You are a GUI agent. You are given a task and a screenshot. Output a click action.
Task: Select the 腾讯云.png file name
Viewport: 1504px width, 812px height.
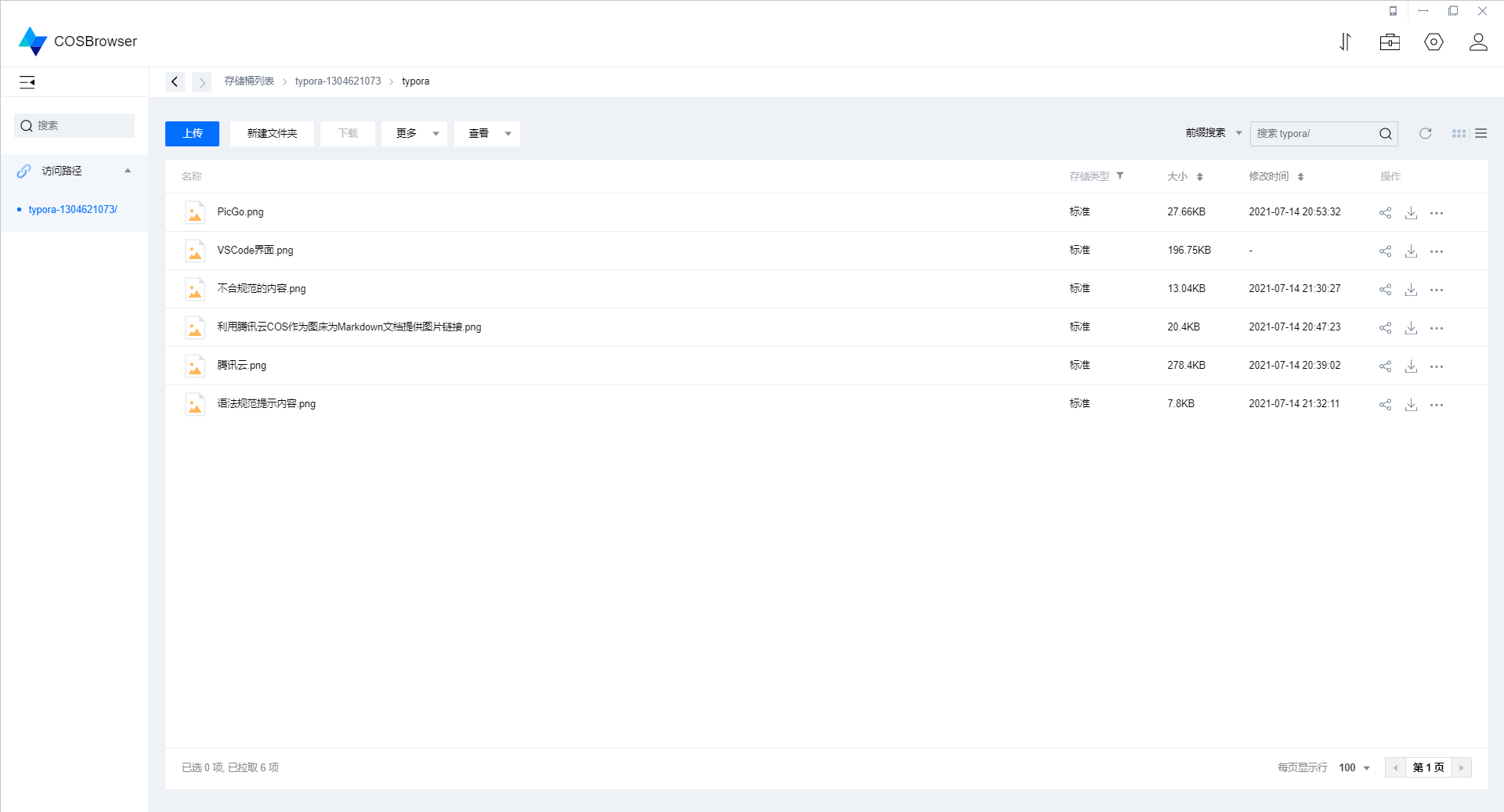pyautogui.click(x=242, y=366)
